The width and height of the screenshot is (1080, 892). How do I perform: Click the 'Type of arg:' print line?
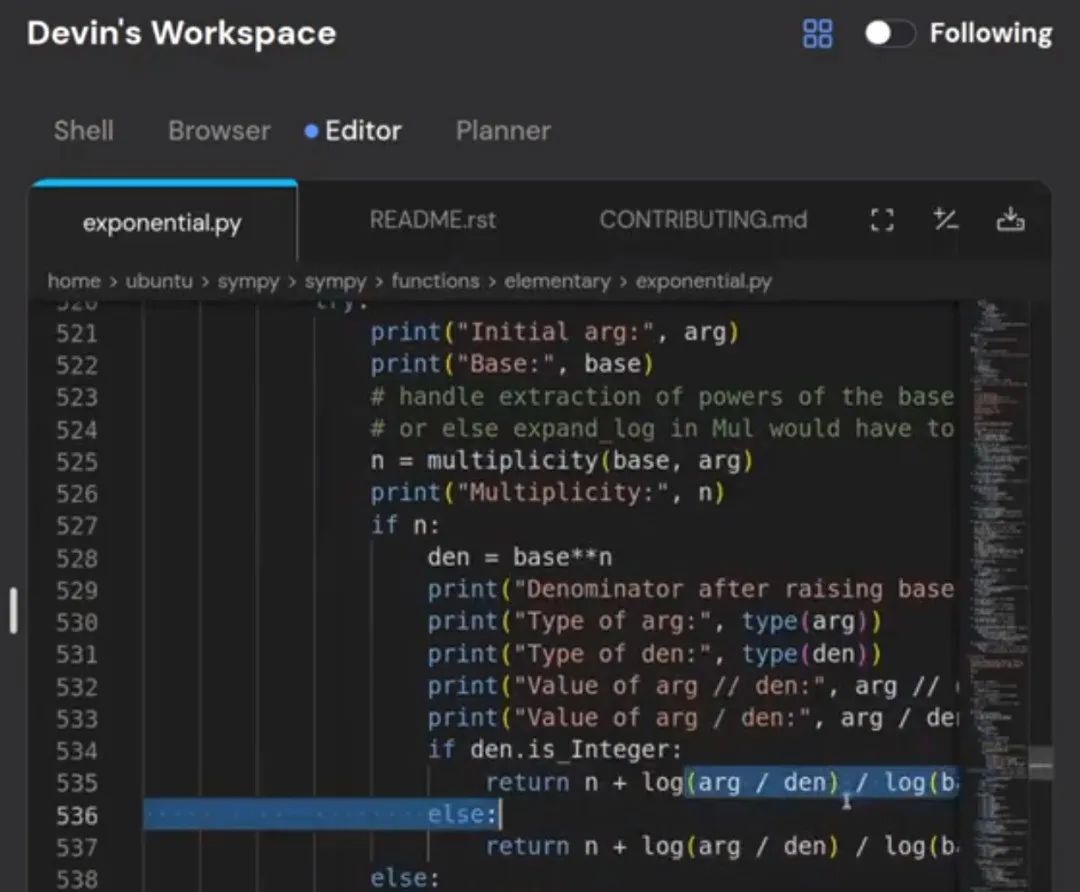tap(654, 621)
